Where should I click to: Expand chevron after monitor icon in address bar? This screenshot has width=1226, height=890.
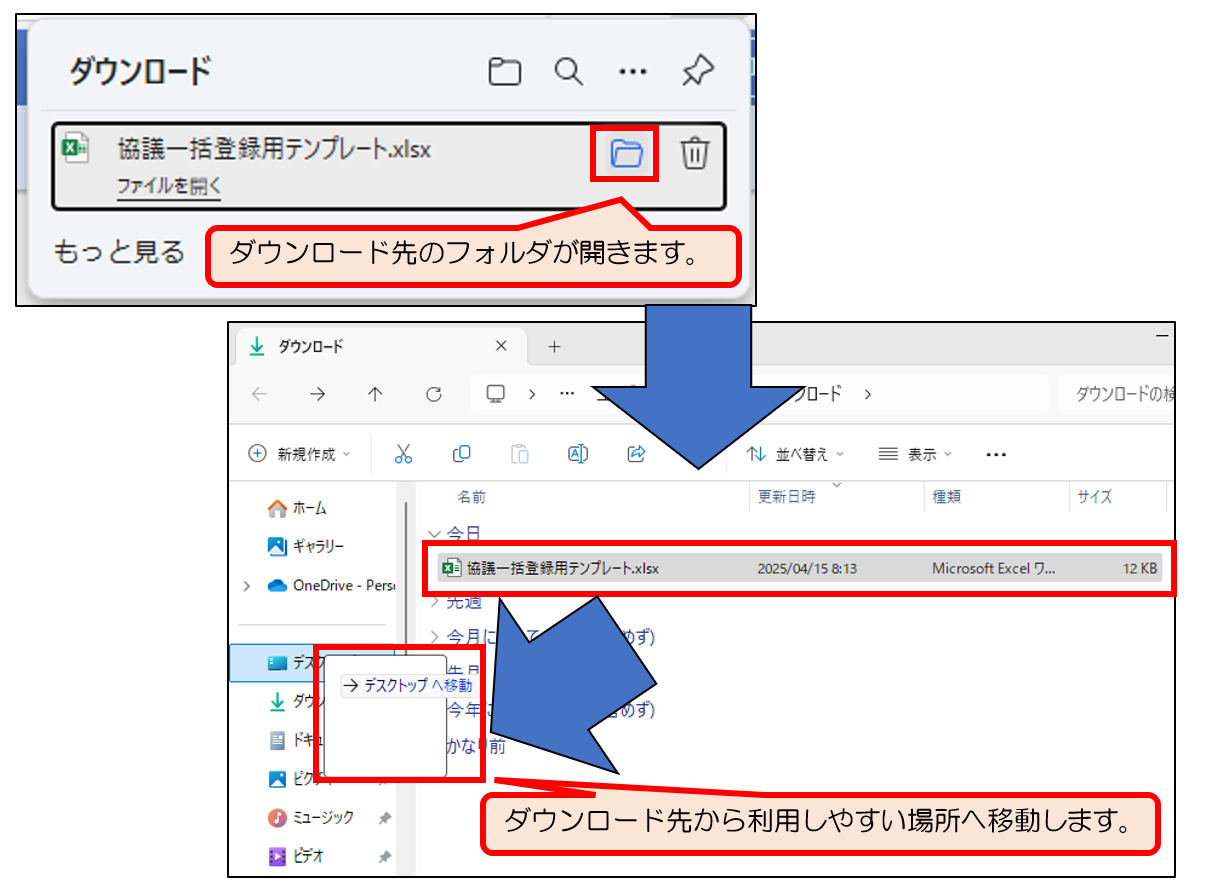pos(532,394)
